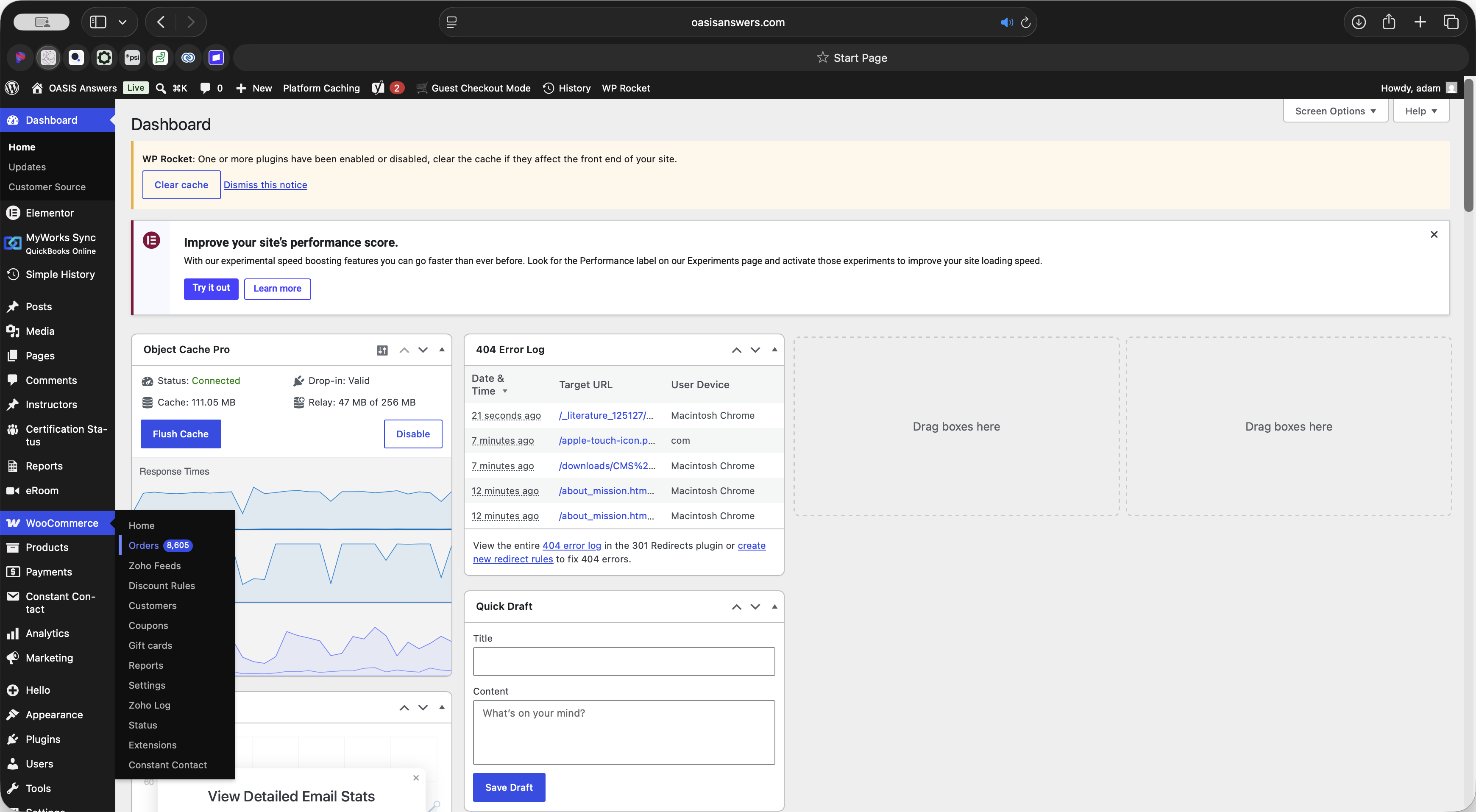
Task: Open Safari sidebar options chevron
Action: point(122,22)
